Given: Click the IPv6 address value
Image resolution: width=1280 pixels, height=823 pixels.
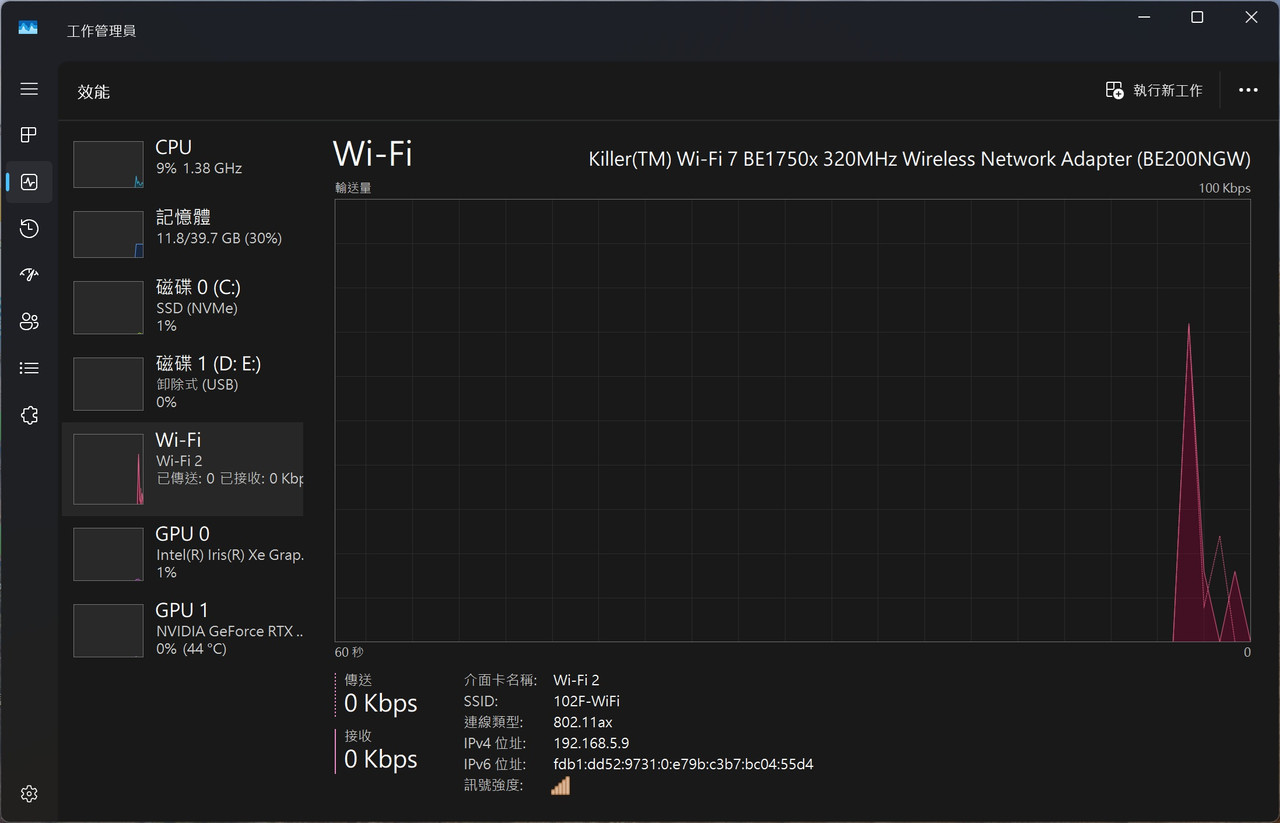Looking at the screenshot, I should pos(683,765).
